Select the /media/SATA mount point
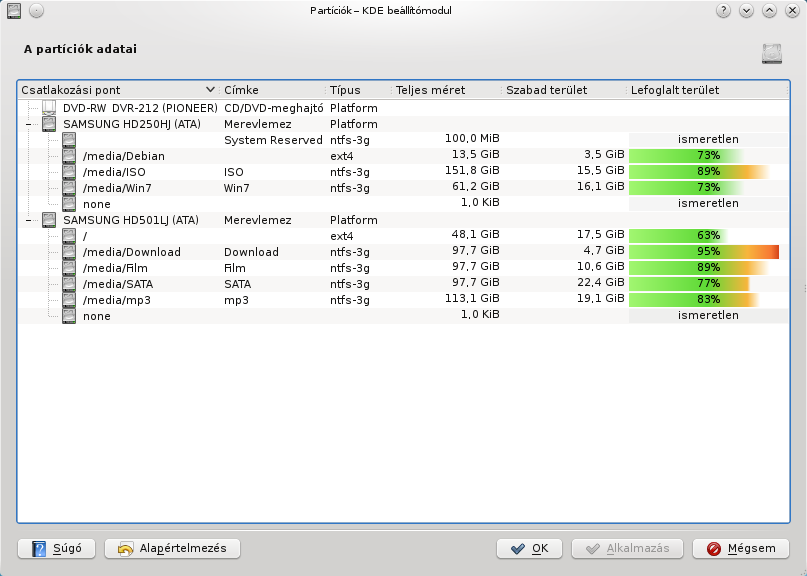 point(118,284)
